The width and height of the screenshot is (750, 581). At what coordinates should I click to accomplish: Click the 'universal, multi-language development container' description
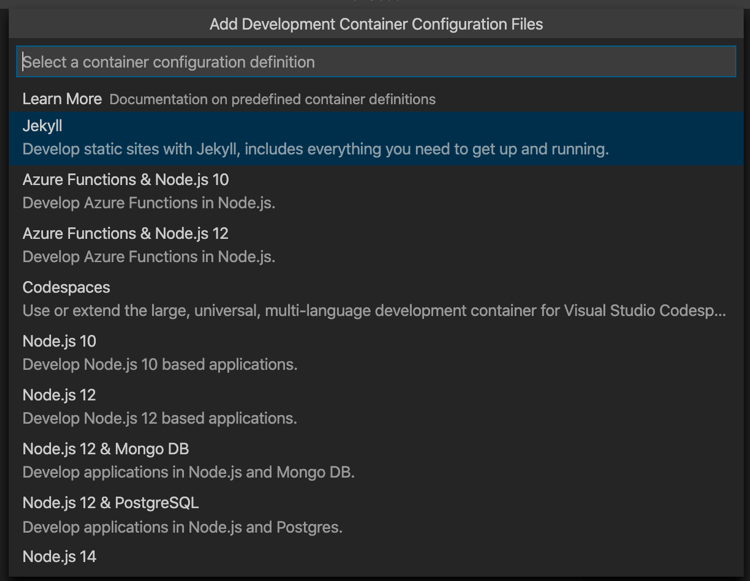[374, 311]
